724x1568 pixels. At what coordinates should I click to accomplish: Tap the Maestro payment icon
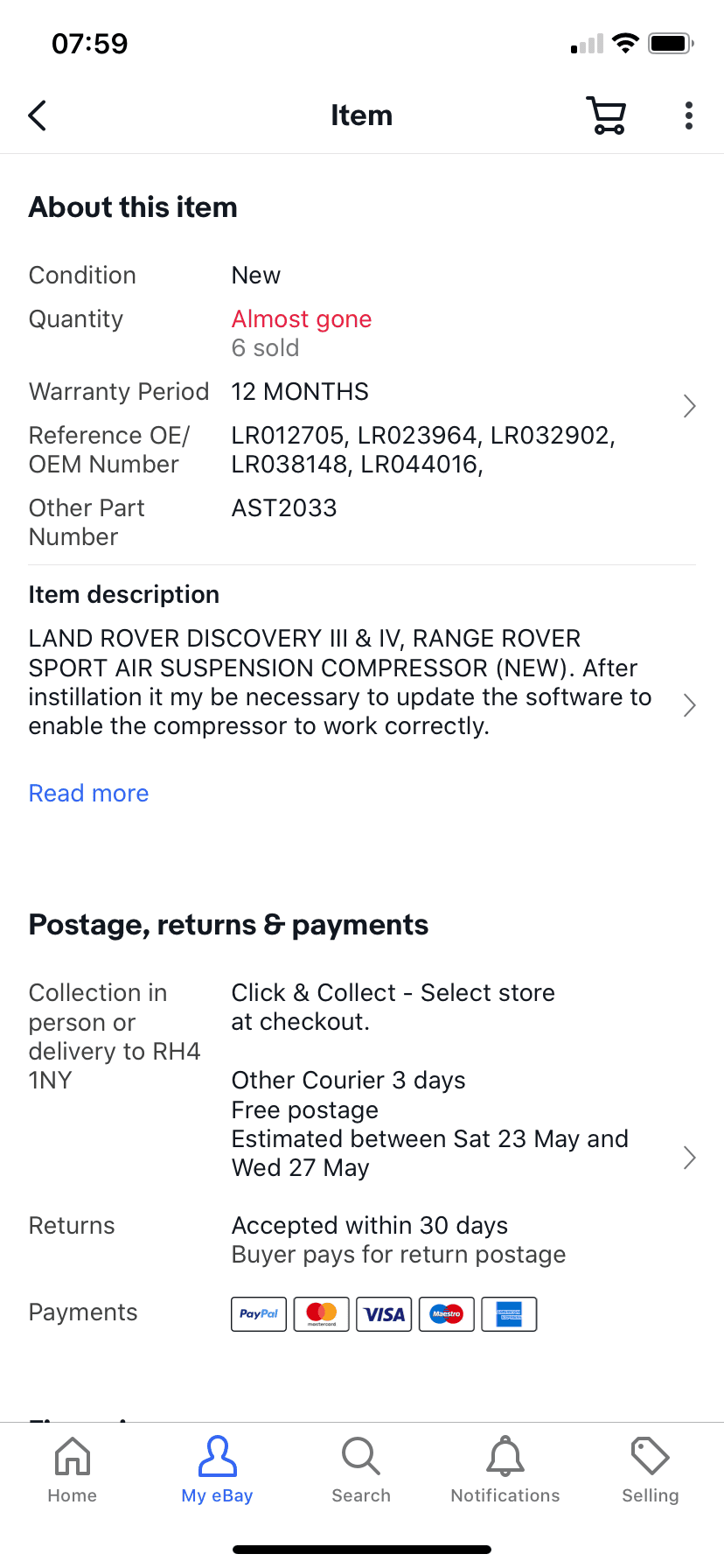[x=447, y=1314]
